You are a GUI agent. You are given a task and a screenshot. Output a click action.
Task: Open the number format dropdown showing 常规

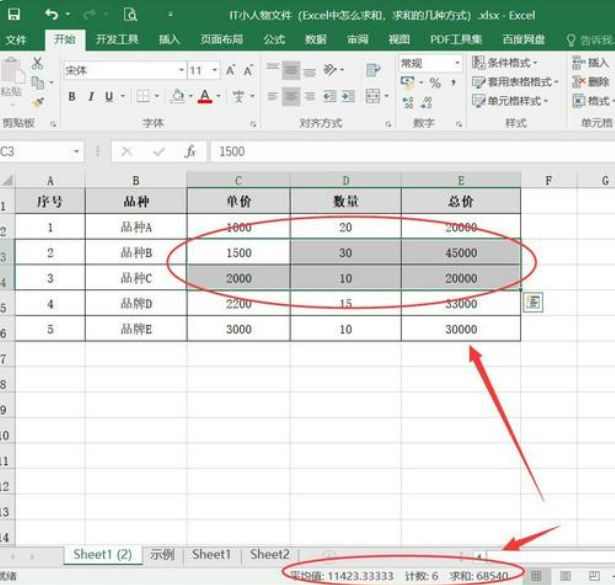tap(457, 63)
